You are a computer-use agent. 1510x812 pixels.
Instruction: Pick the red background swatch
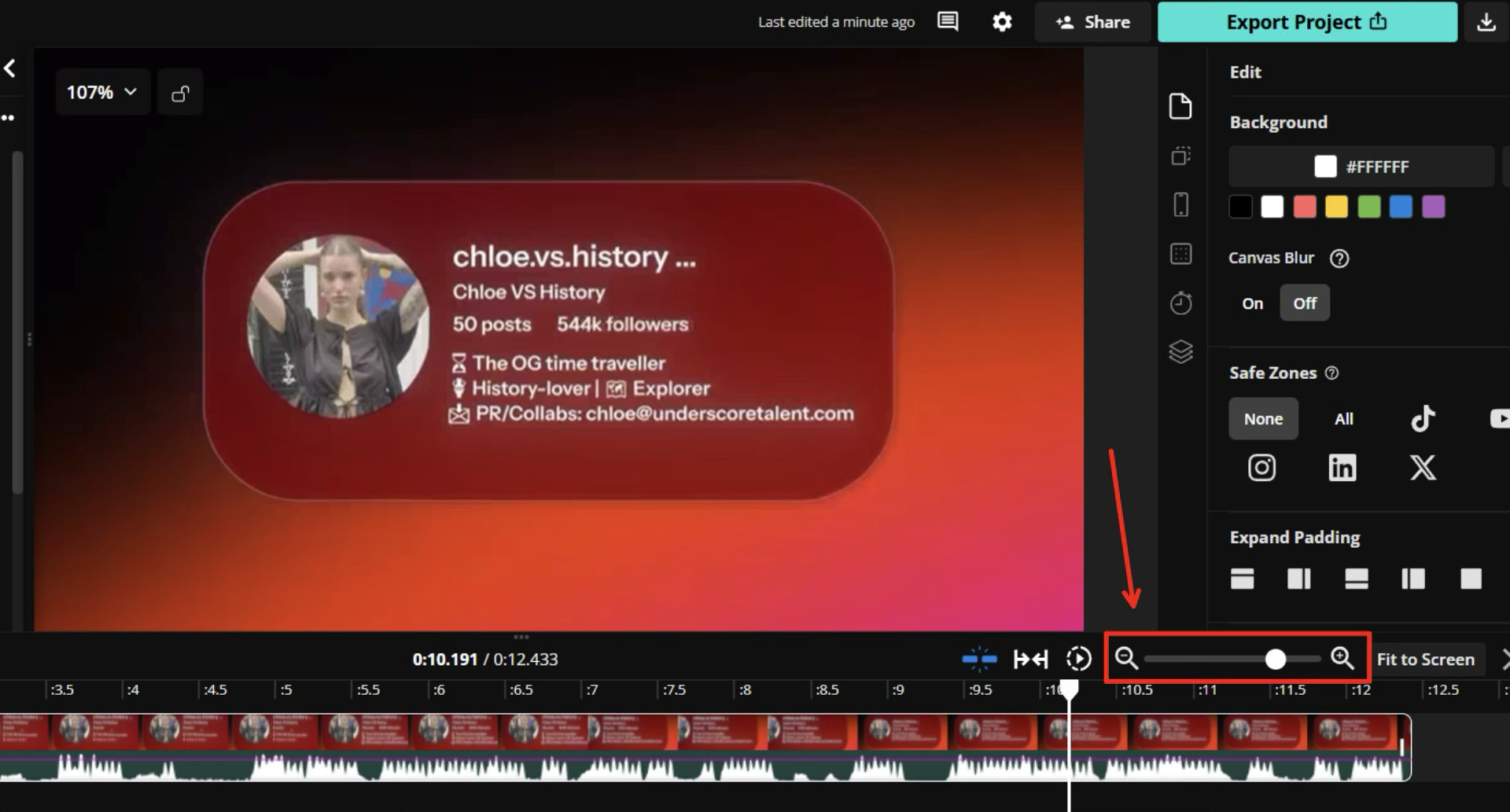point(1305,207)
